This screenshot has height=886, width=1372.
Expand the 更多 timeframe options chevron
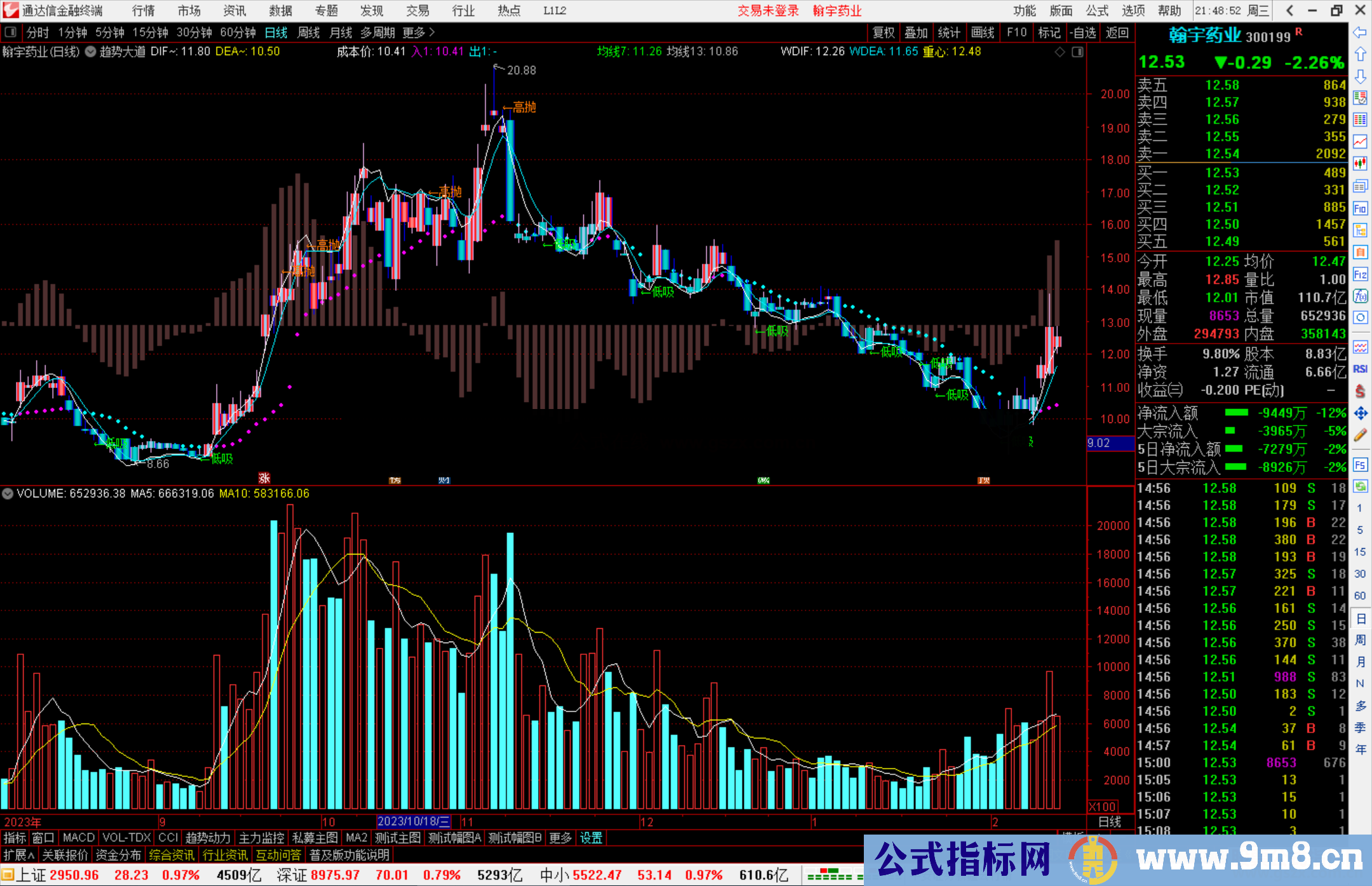pyautogui.click(x=432, y=32)
